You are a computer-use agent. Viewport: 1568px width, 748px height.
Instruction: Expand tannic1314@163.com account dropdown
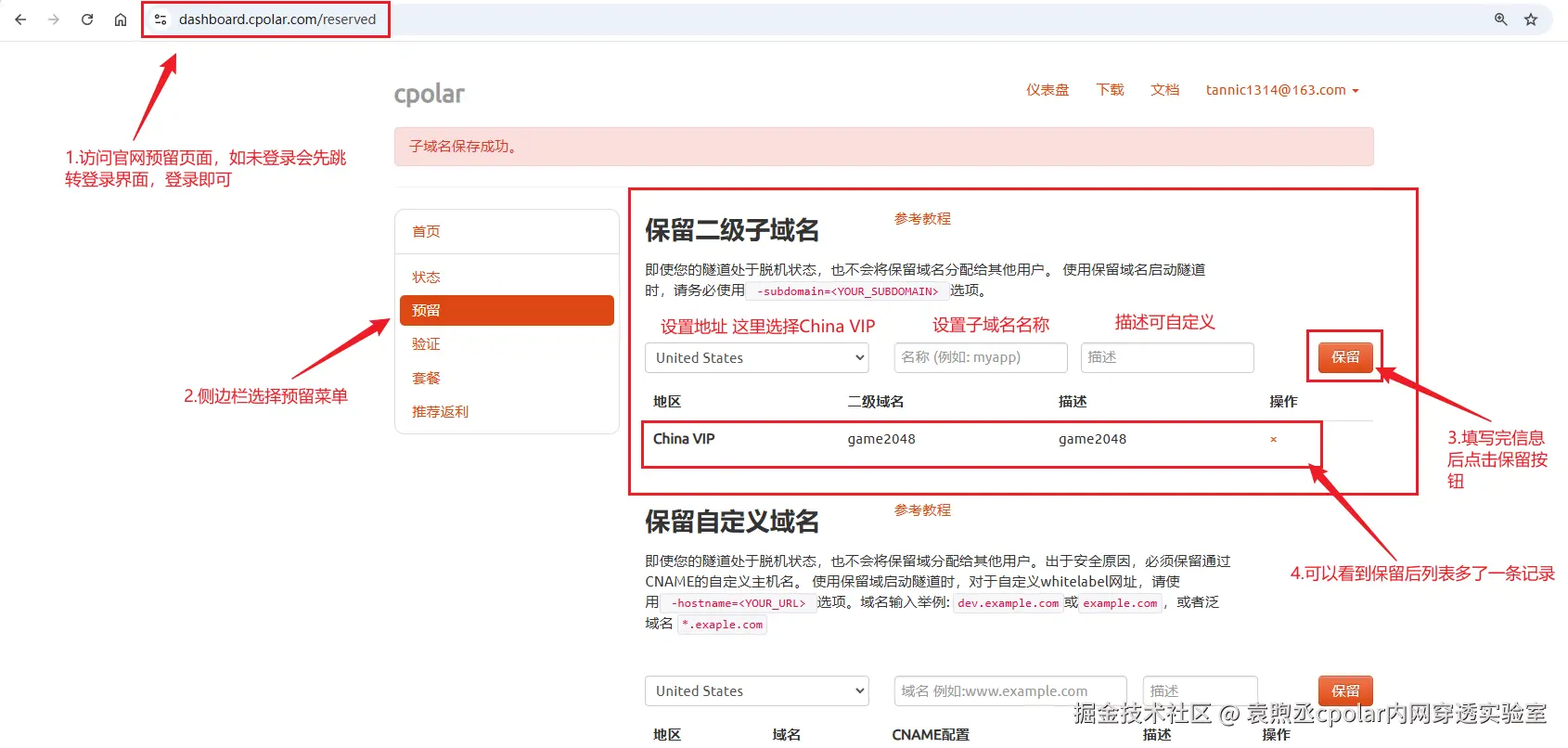tap(1282, 90)
